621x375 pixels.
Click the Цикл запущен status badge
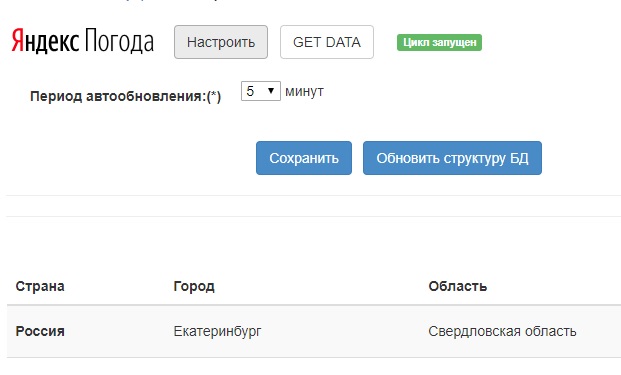[x=439, y=42]
